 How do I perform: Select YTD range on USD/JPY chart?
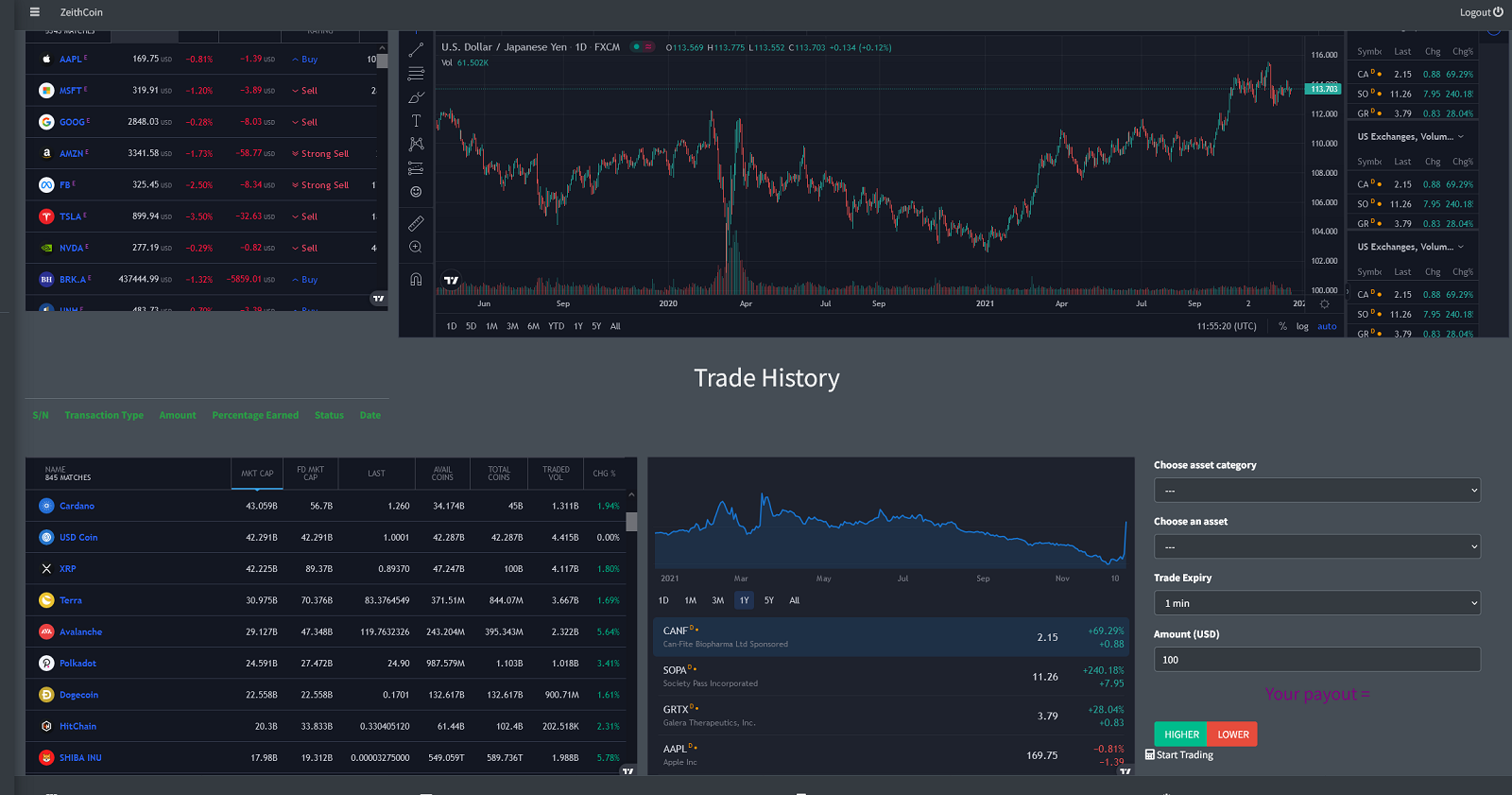(557, 326)
